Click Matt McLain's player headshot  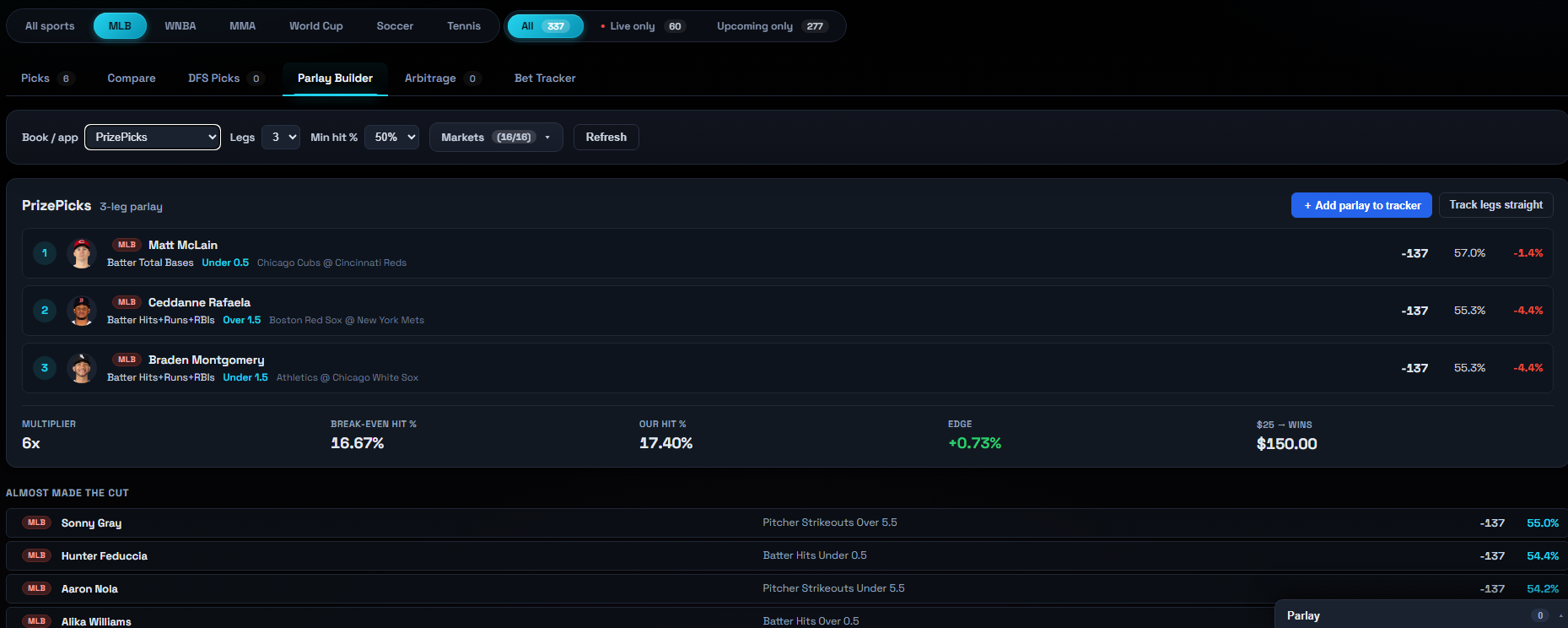coord(82,253)
